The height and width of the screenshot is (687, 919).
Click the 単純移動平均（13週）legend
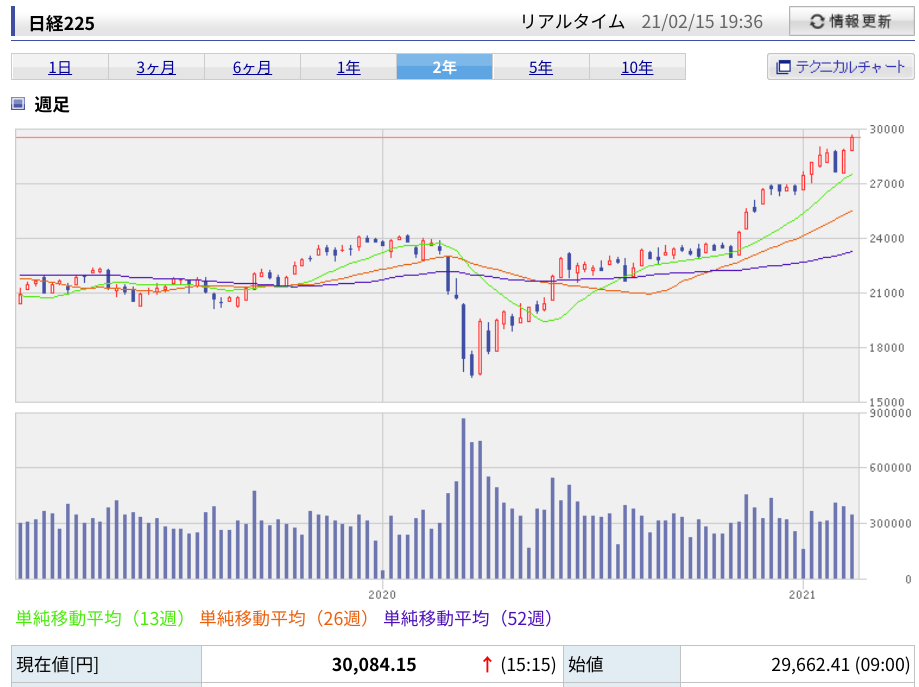pos(100,618)
